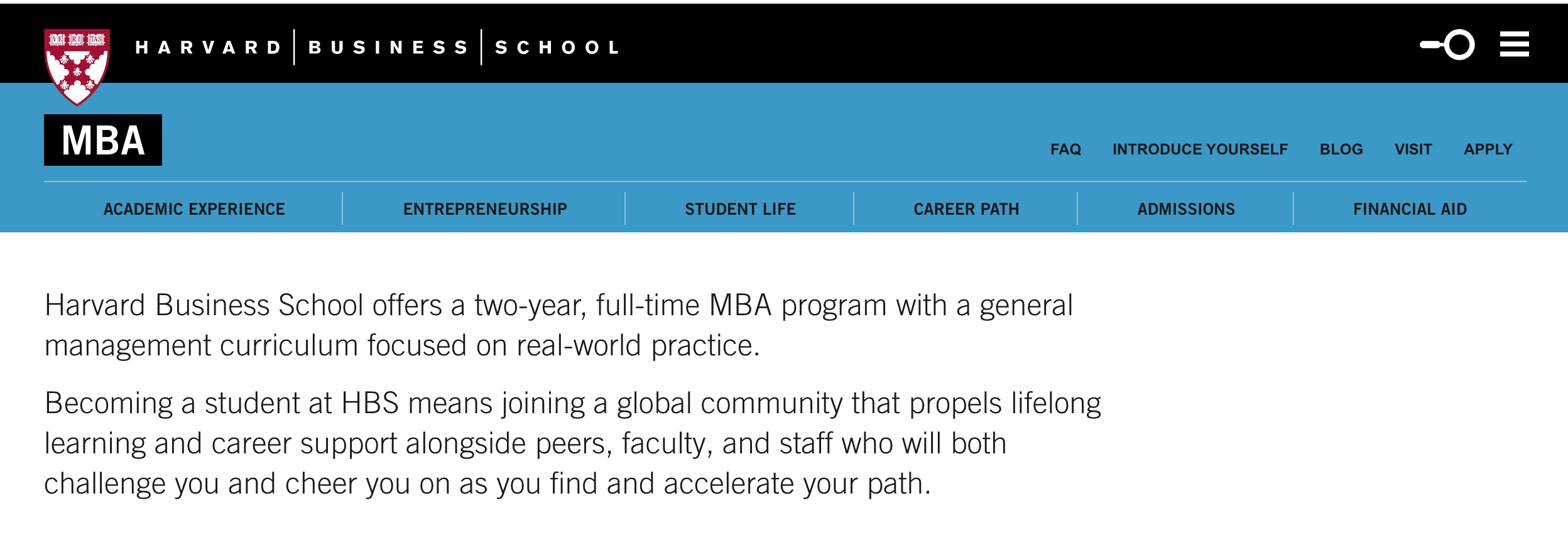1568x540 pixels.
Task: Open the hamburger menu icon
Action: pos(1514,44)
